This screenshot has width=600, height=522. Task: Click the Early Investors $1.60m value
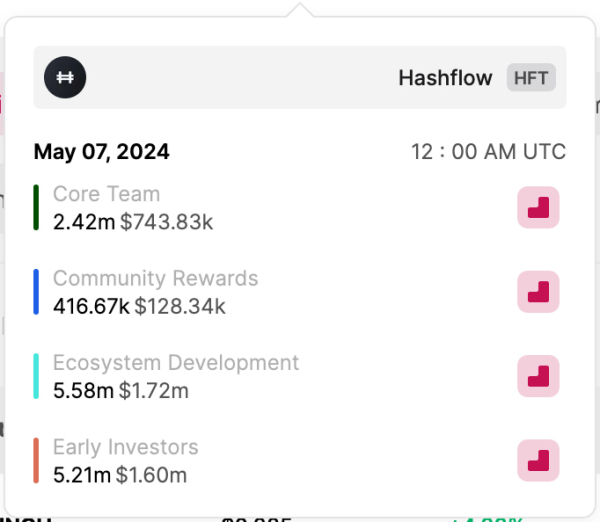pos(151,474)
